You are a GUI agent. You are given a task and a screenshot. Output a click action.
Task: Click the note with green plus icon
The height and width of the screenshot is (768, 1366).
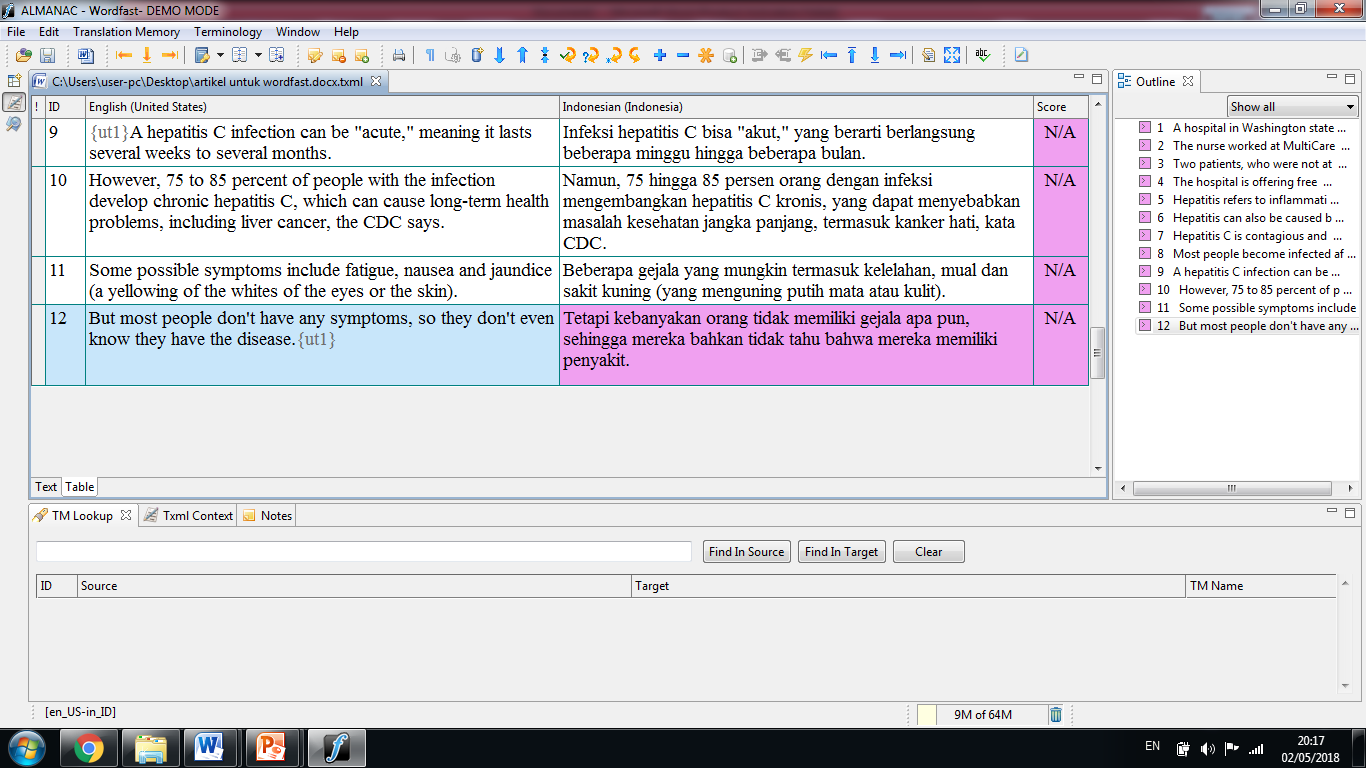362,56
